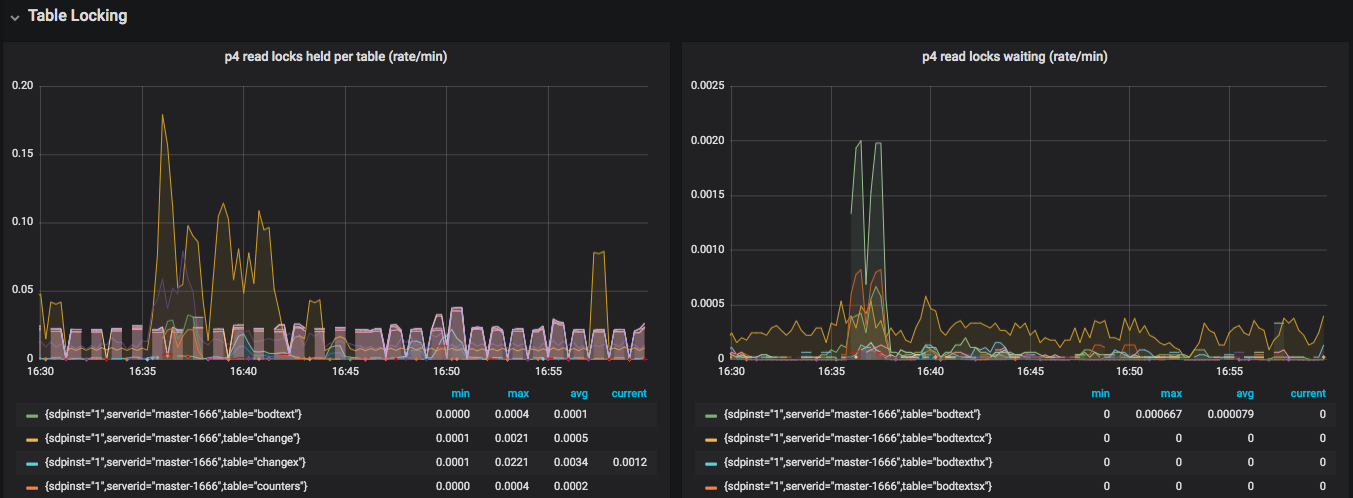This screenshot has height=498, width=1353.
Task: Collapse the Table Locking row chevron
Action: [14, 17]
